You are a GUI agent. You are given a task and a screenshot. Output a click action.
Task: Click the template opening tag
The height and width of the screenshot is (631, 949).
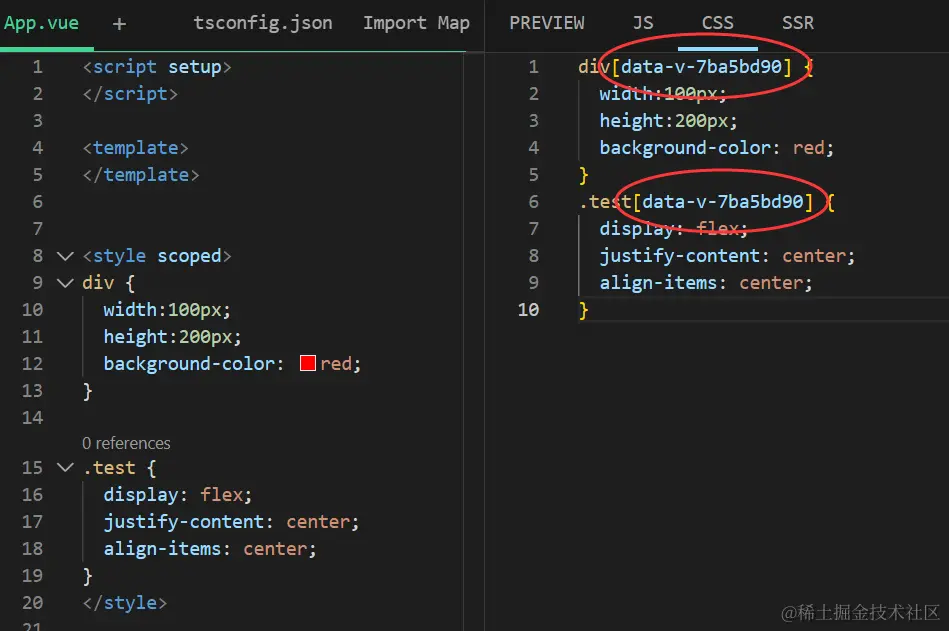click(136, 148)
